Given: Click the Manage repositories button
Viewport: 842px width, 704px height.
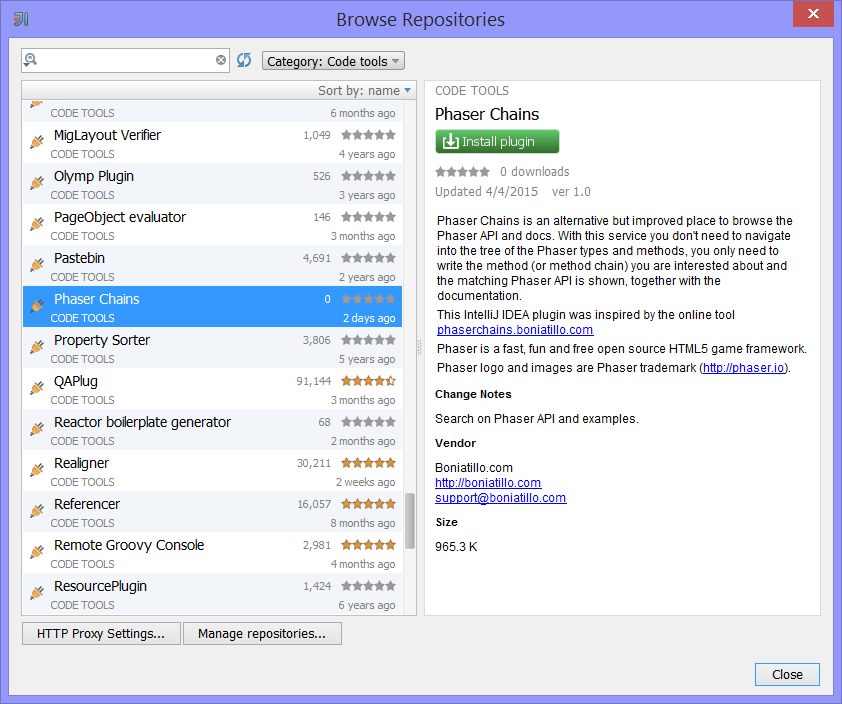Looking at the screenshot, I should point(262,634).
